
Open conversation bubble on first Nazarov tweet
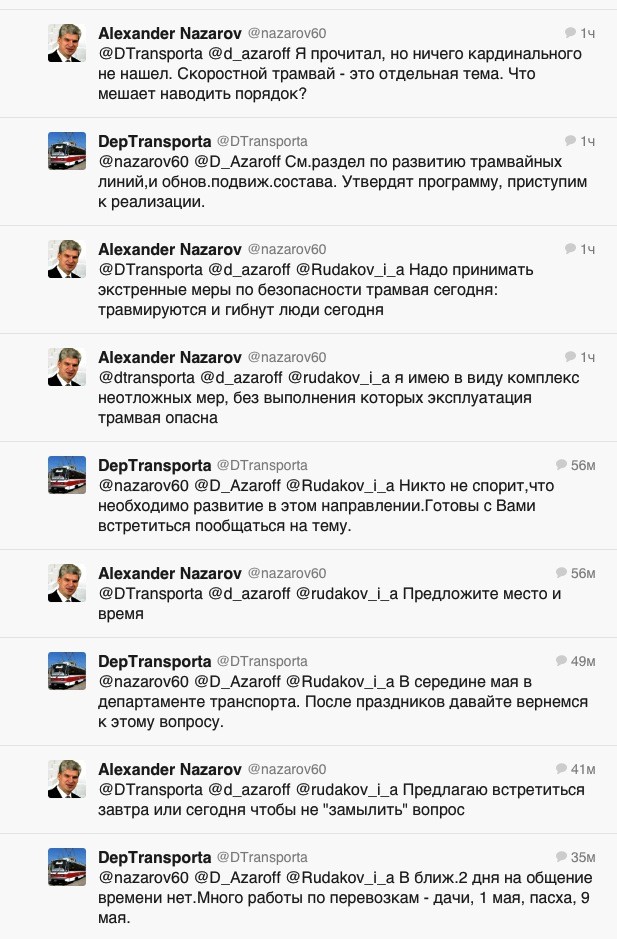[570, 33]
